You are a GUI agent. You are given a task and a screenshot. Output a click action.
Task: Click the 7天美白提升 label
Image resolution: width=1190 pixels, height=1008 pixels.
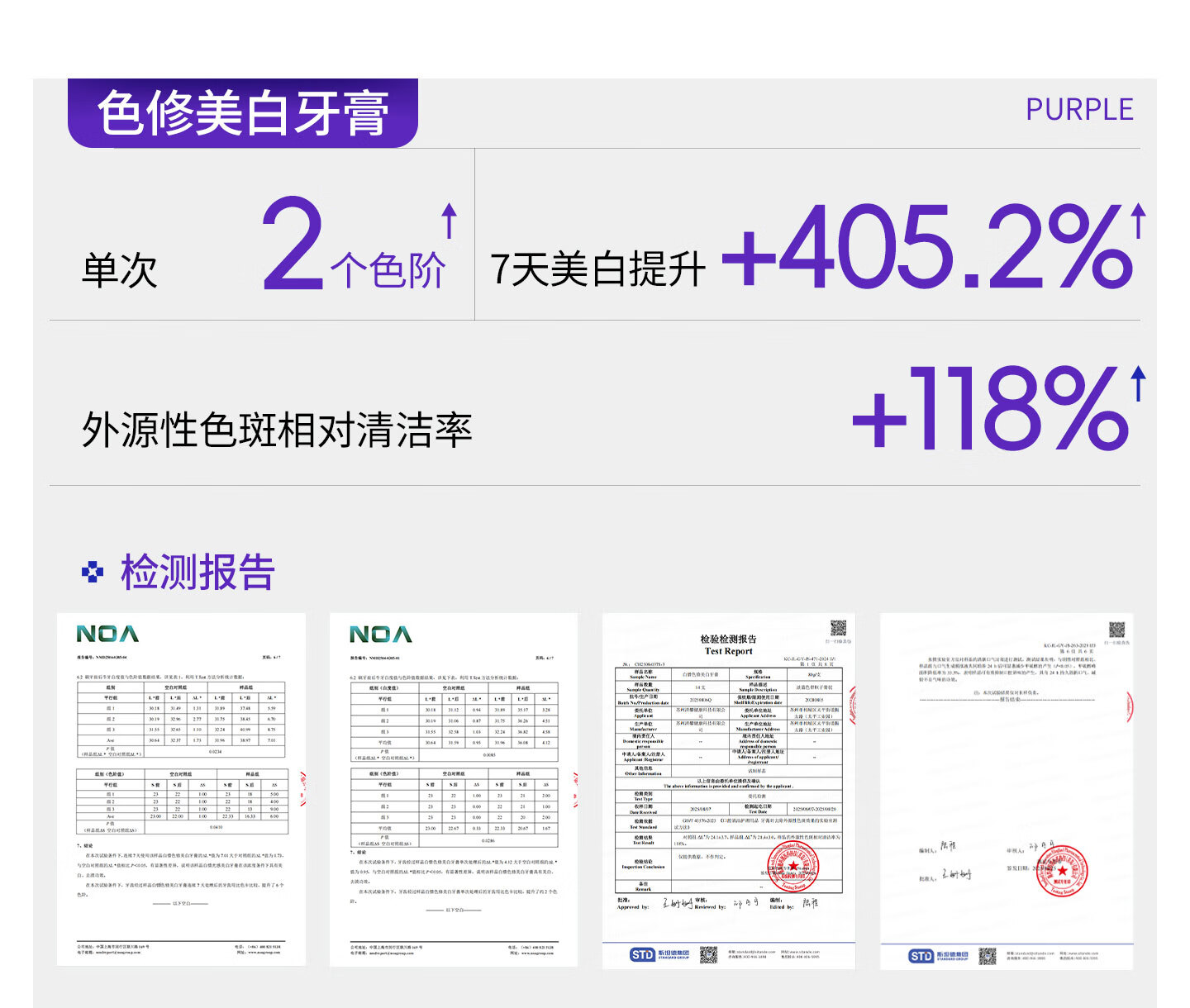(x=598, y=269)
